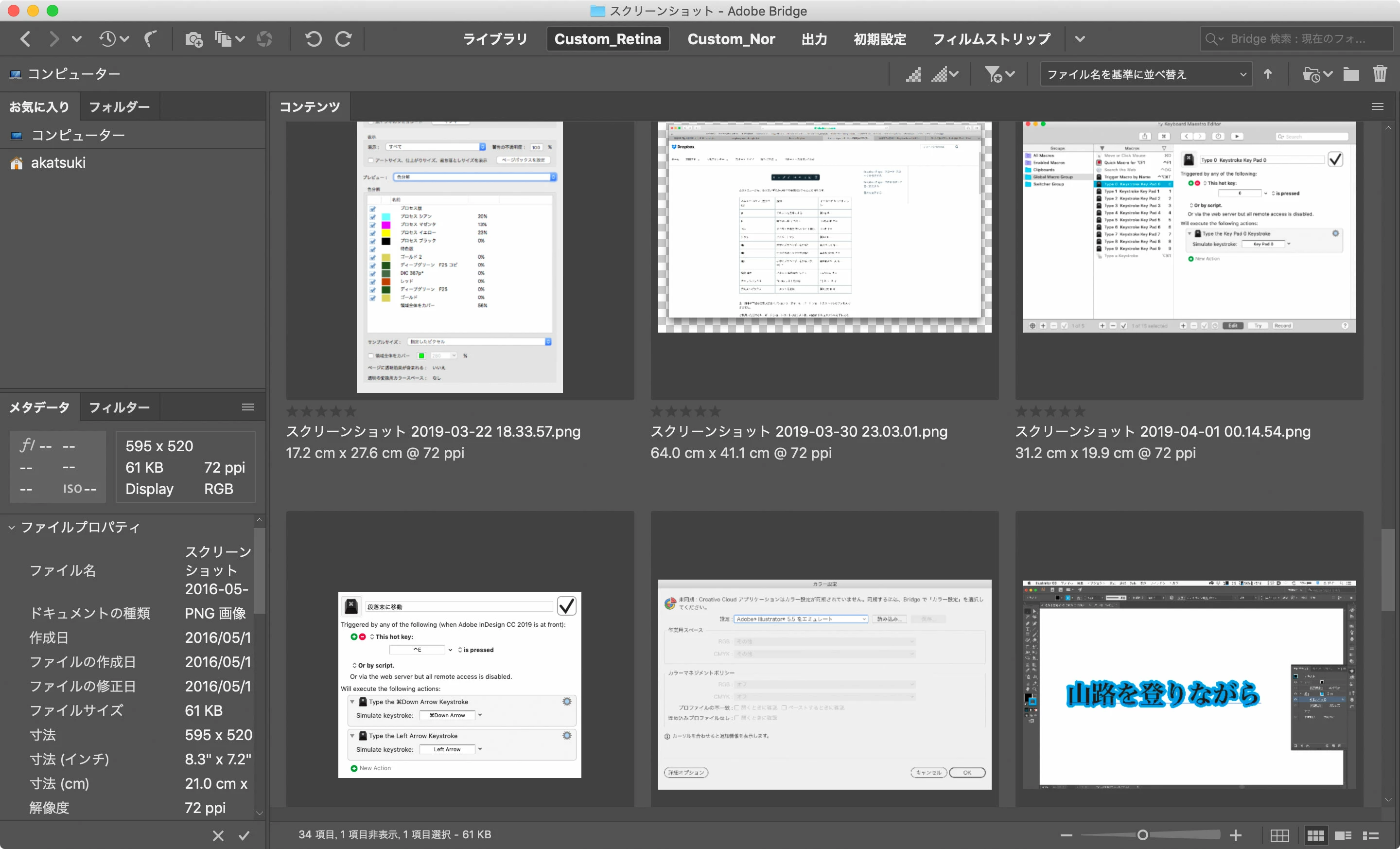Click the recent files clock icon
The image size is (1400, 849).
(108, 38)
